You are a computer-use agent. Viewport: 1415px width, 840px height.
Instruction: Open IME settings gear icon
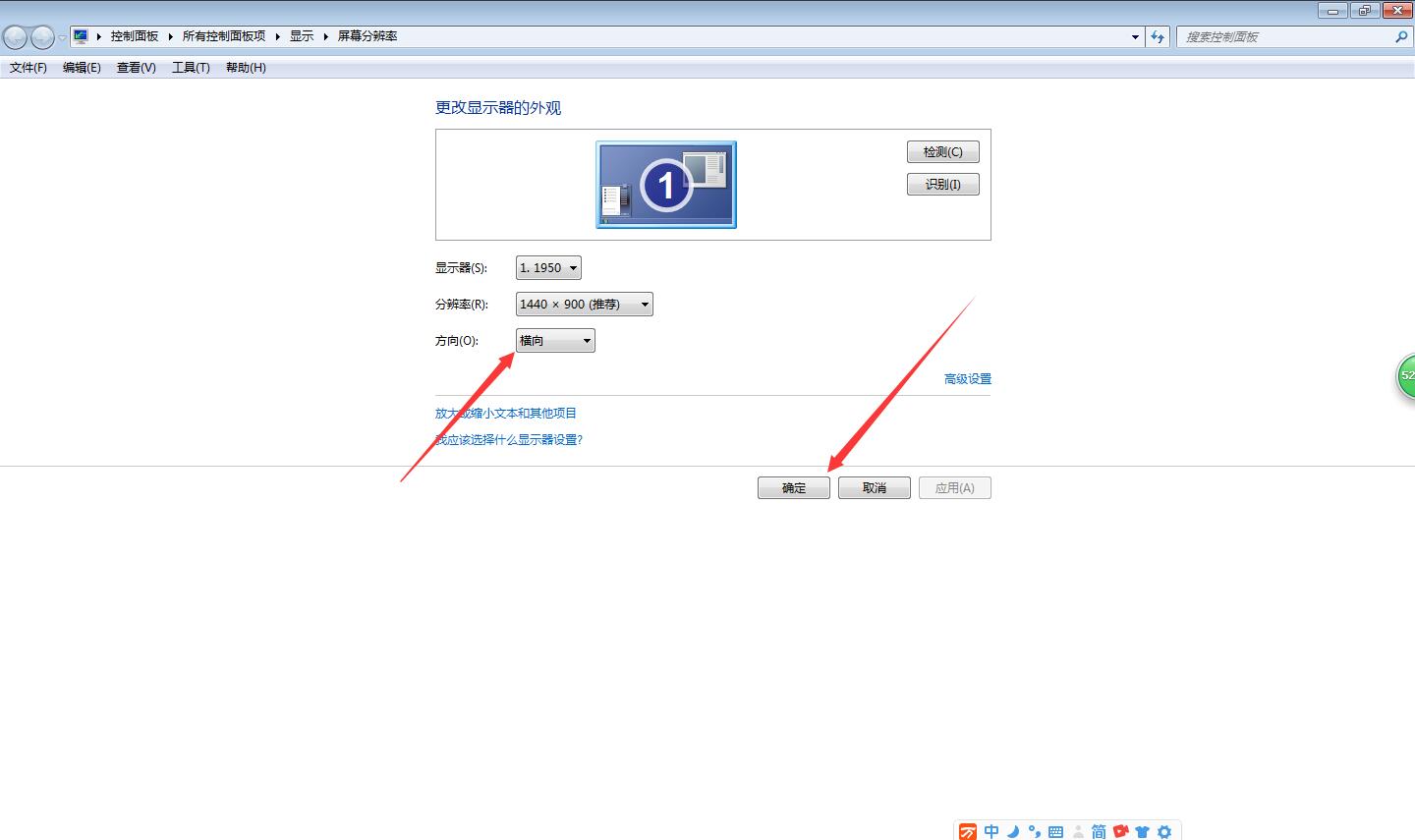tap(1164, 832)
